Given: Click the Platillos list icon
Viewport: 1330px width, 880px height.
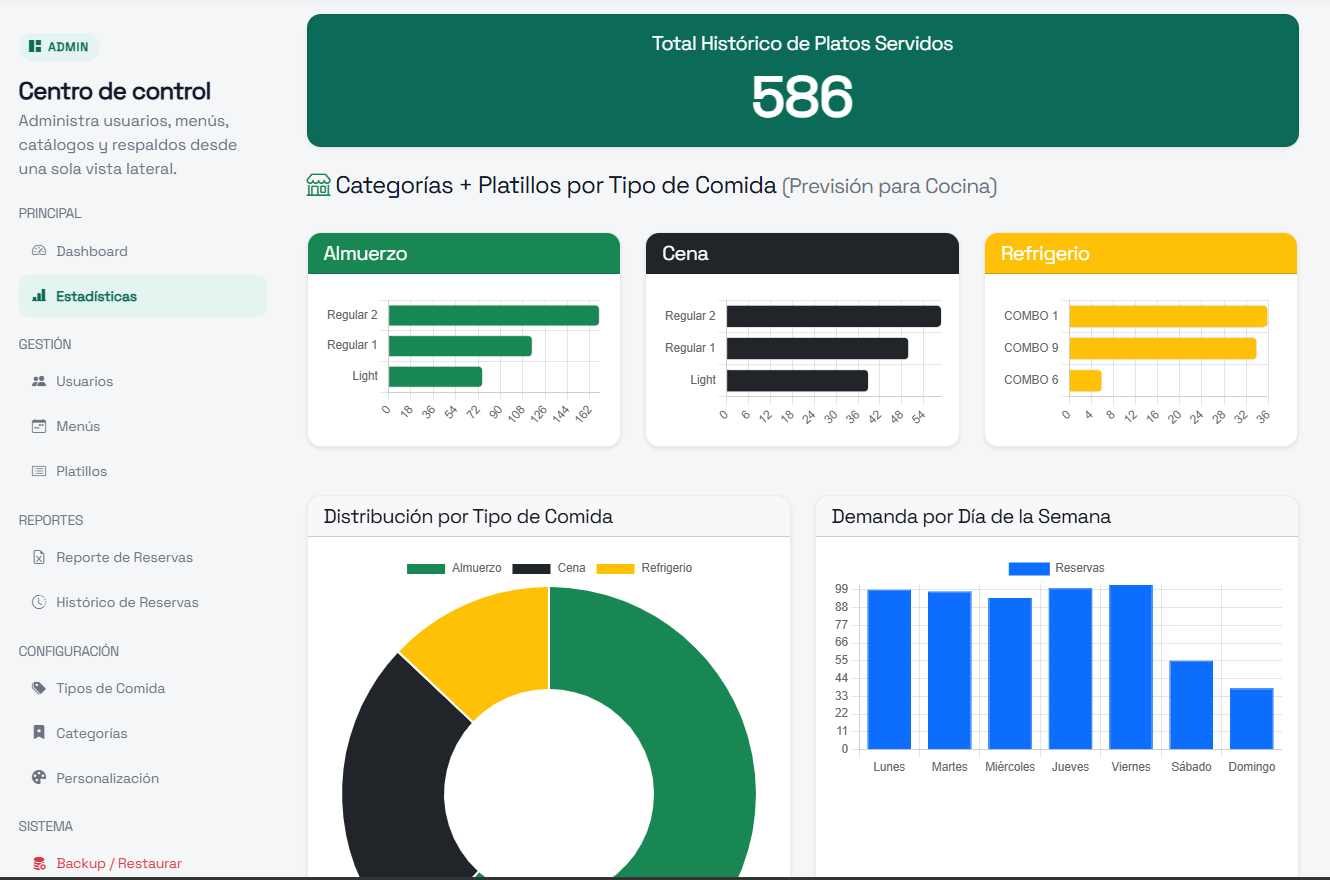Looking at the screenshot, I should coord(39,471).
